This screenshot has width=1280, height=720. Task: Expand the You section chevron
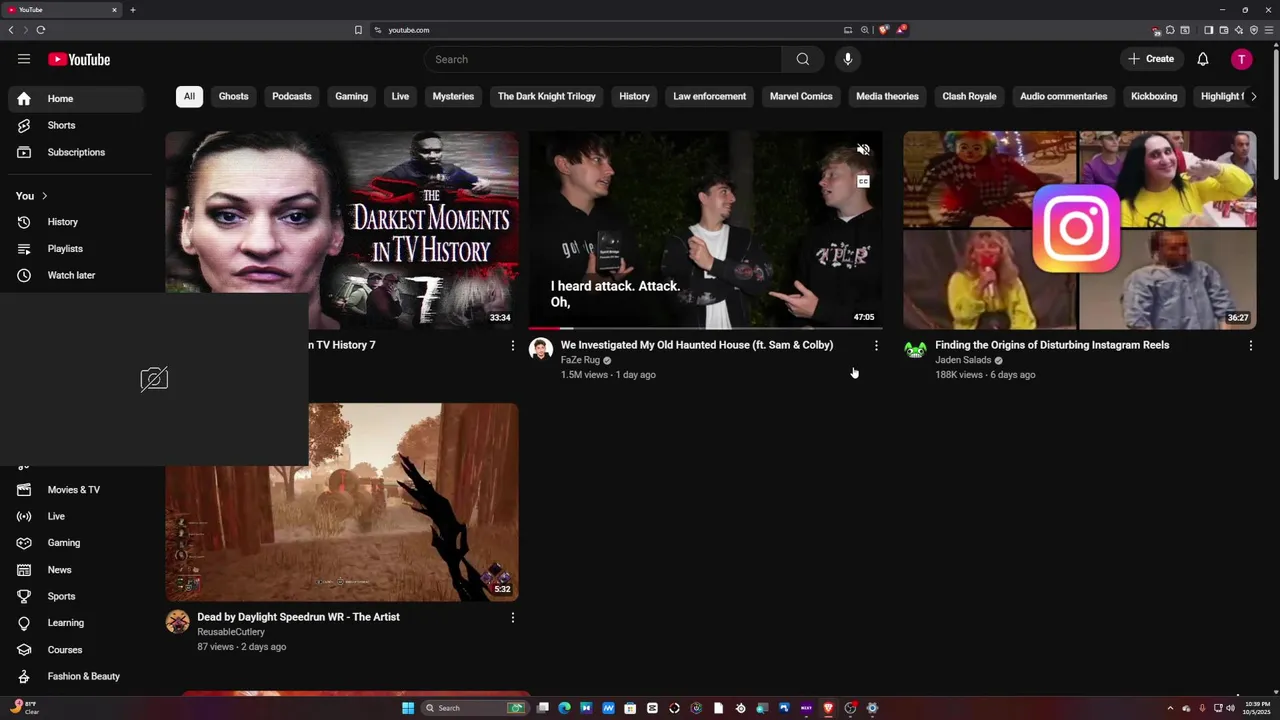(44, 196)
